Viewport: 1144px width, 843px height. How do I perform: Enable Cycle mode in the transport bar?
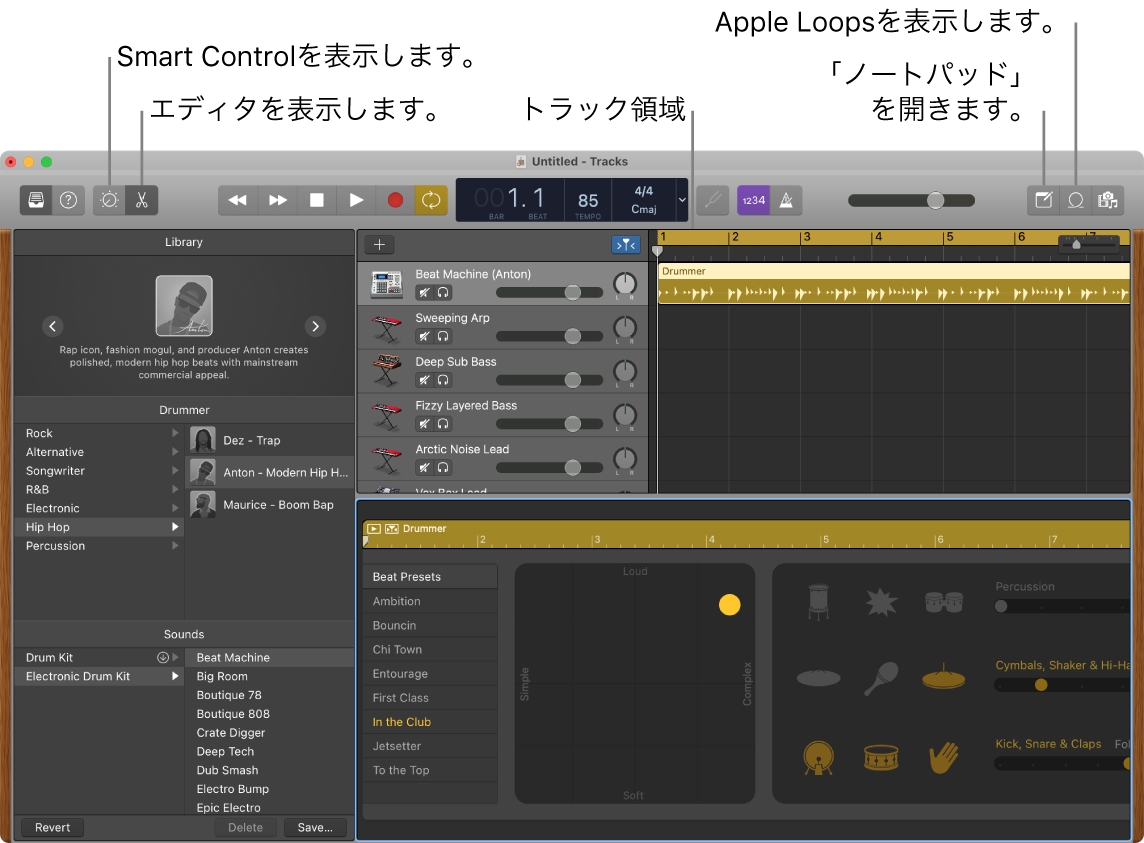point(431,200)
